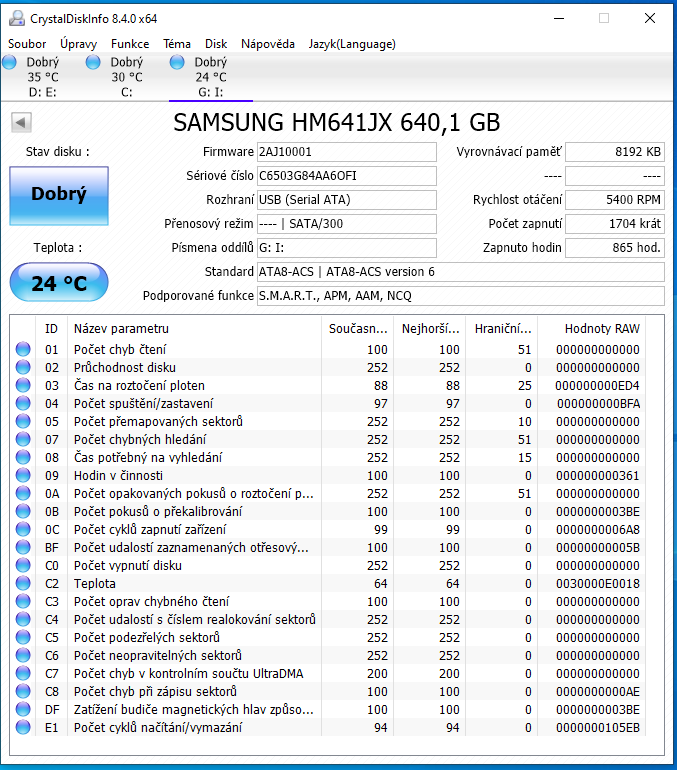This screenshot has width=677, height=770.
Task: Click status orb of attribute 04 row
Action: tap(23, 403)
